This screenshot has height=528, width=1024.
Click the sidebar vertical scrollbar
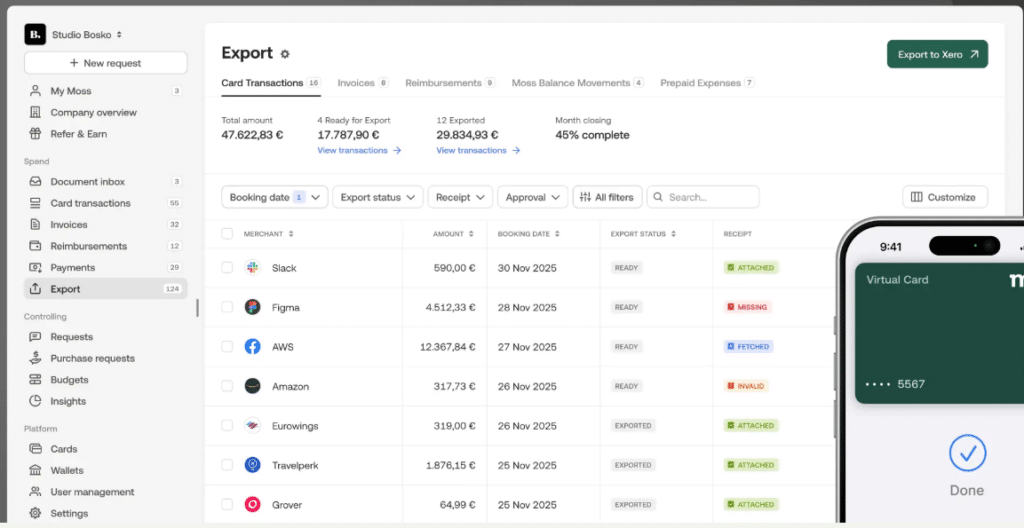197,308
